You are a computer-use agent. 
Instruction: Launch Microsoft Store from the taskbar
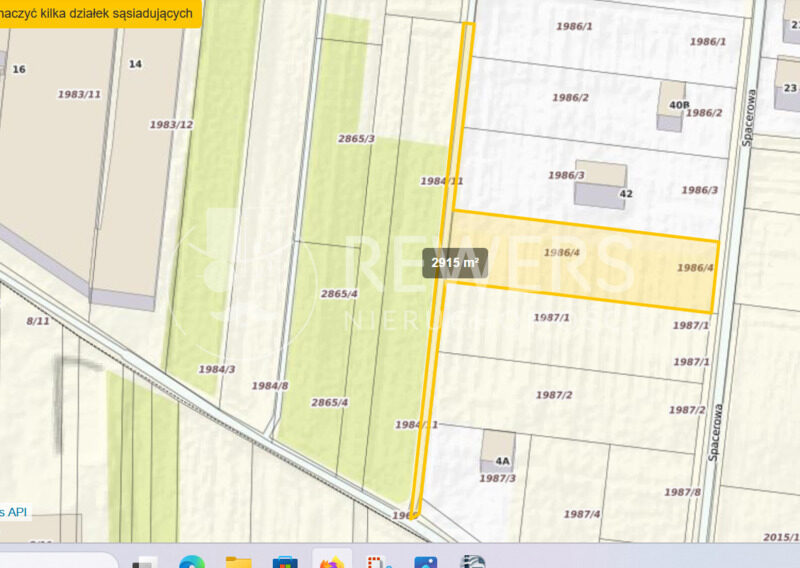(x=285, y=562)
